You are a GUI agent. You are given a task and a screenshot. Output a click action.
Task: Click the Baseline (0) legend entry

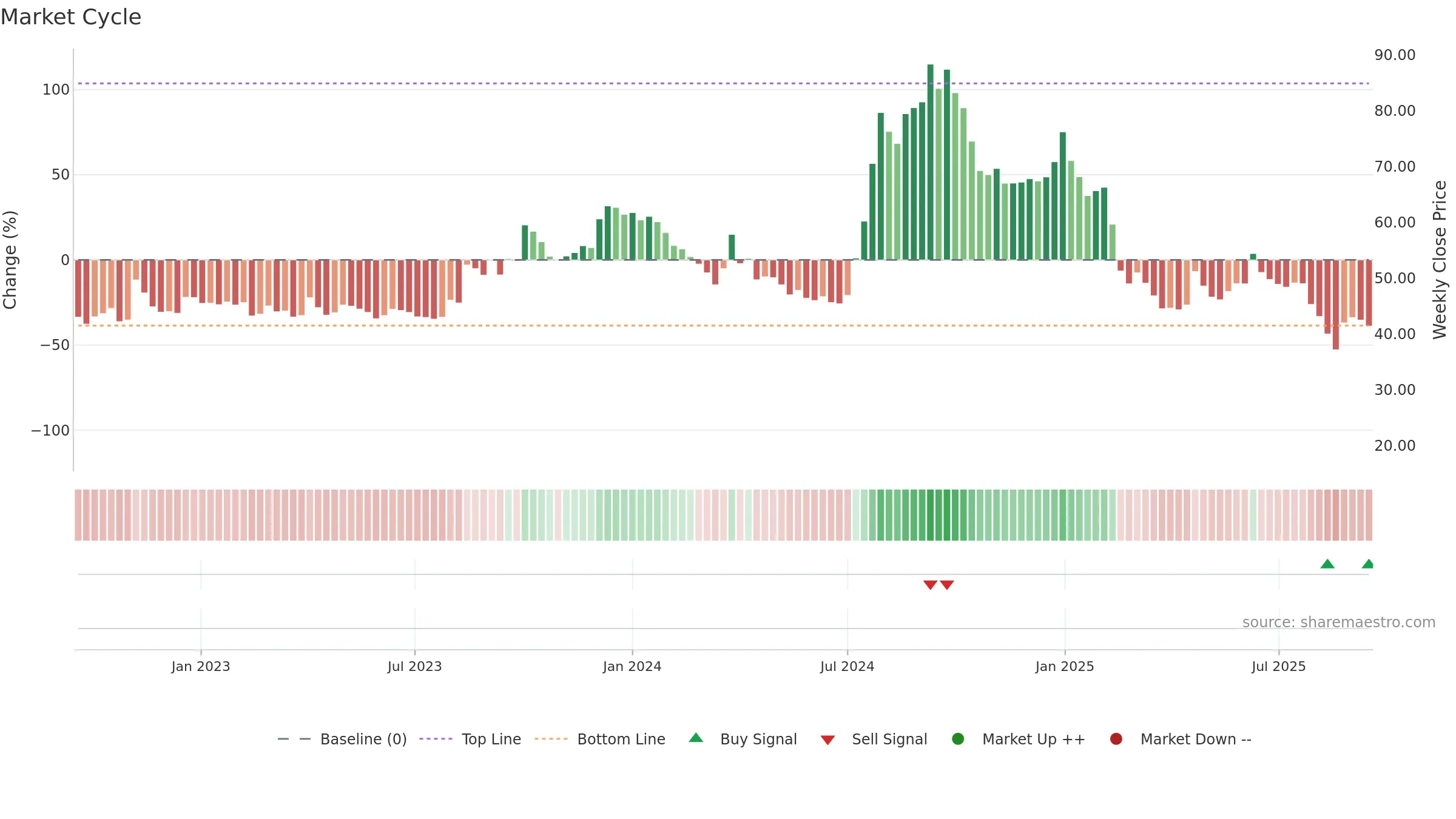coord(342,739)
